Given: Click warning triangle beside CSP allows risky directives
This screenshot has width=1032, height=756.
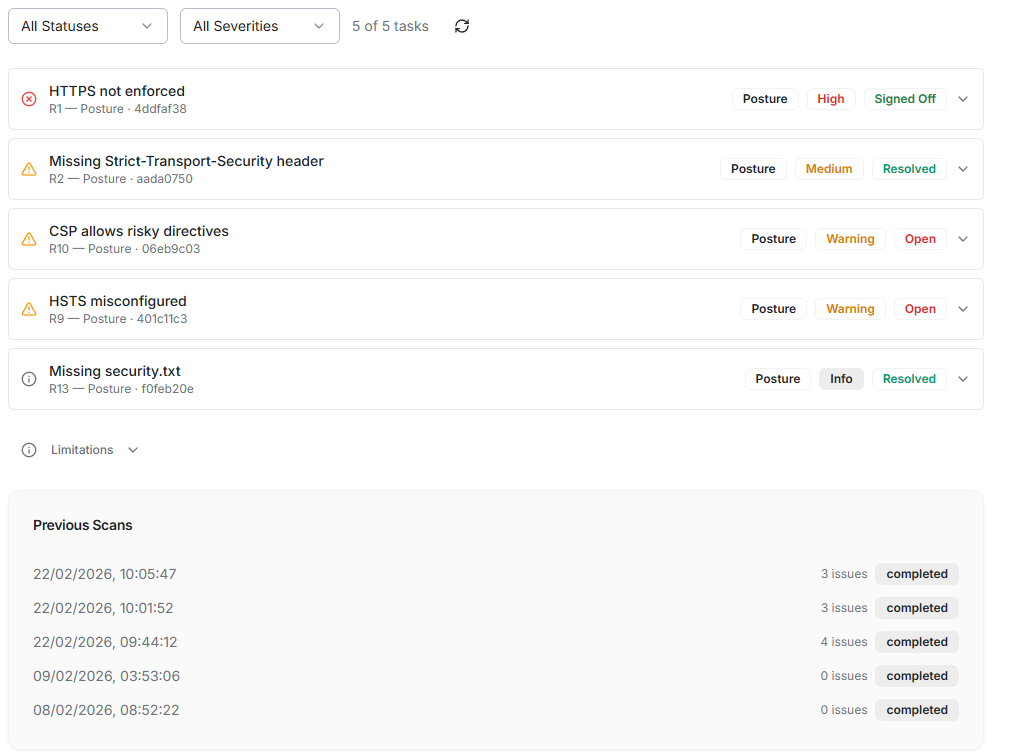Looking at the screenshot, I should [29, 239].
